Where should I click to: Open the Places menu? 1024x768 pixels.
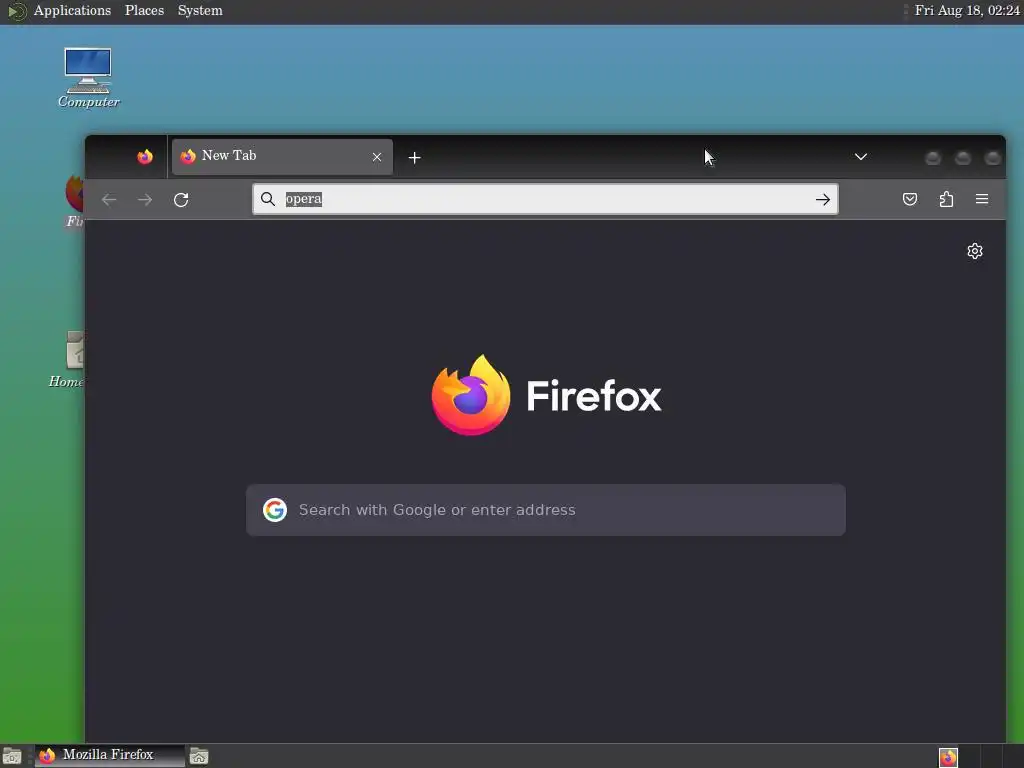[144, 10]
